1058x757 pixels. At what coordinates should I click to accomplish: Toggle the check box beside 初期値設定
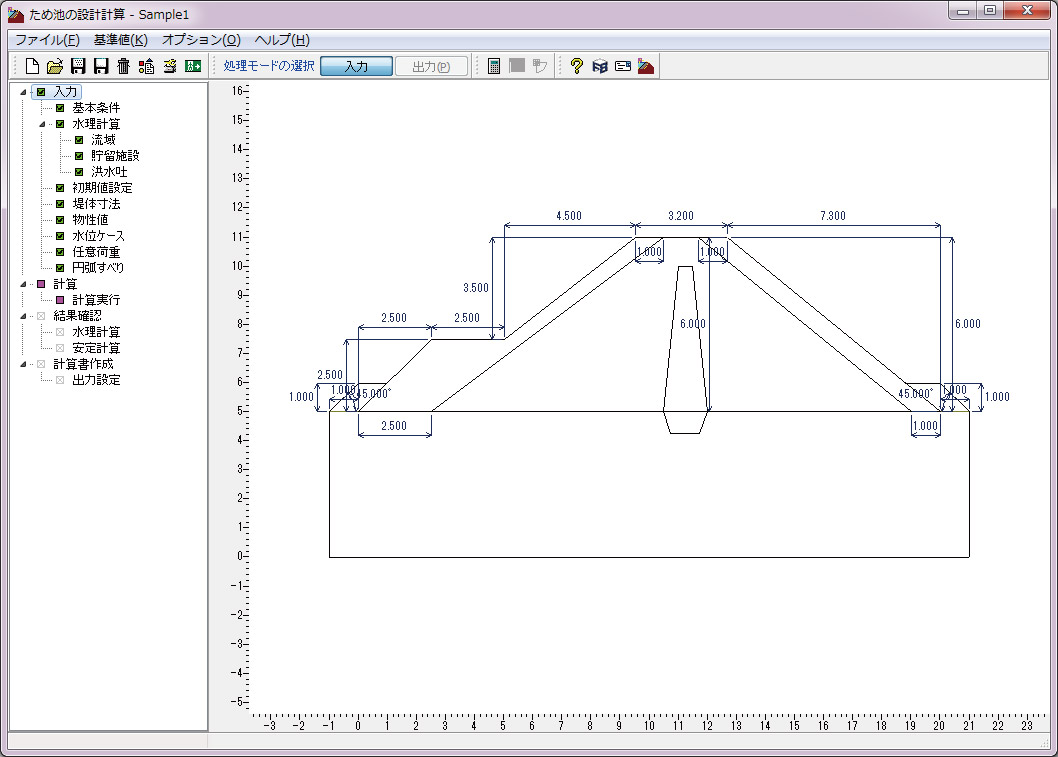pos(60,188)
